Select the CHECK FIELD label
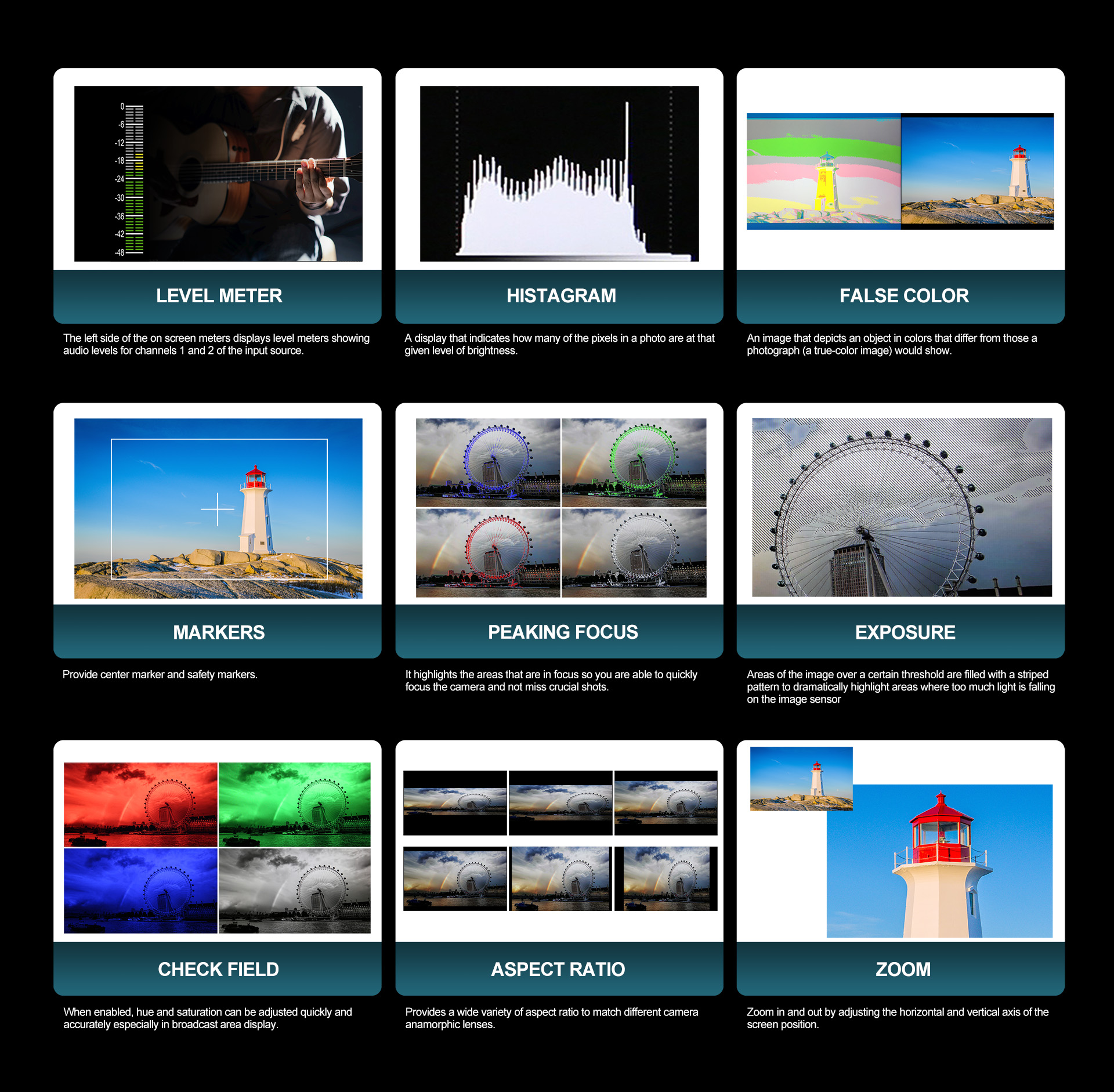The height and width of the screenshot is (1092, 1114). pyautogui.click(x=218, y=969)
